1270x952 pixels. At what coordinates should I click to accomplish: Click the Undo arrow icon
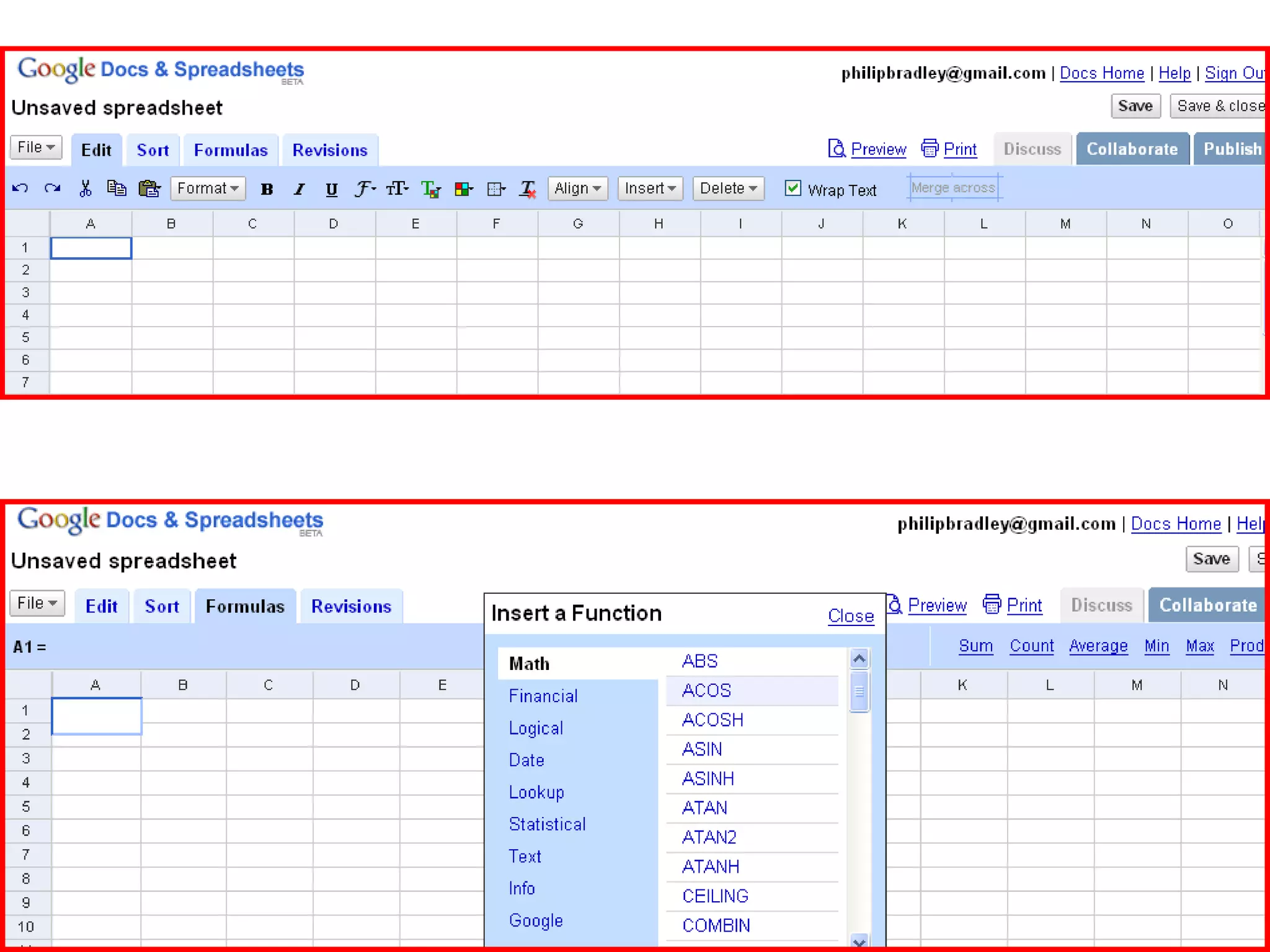20,188
